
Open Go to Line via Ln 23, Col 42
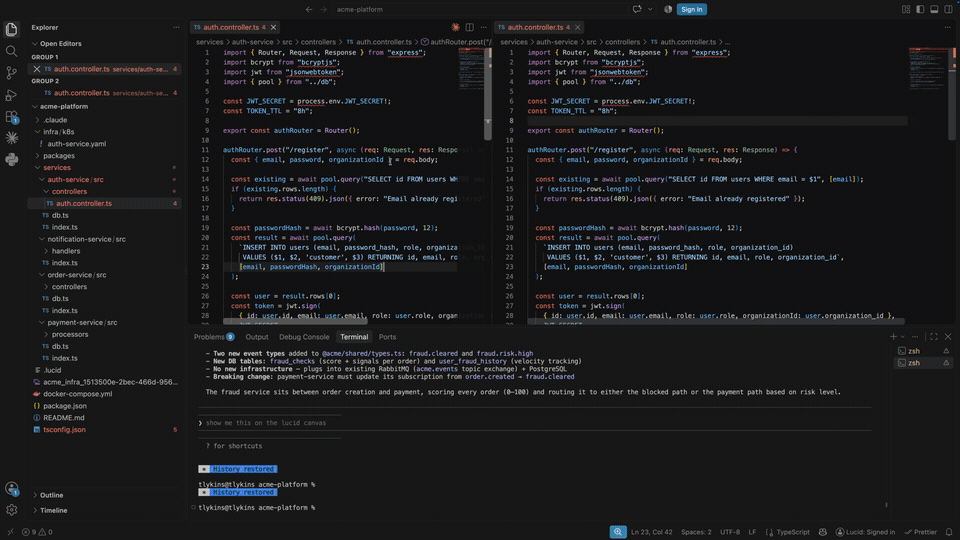[651, 532]
